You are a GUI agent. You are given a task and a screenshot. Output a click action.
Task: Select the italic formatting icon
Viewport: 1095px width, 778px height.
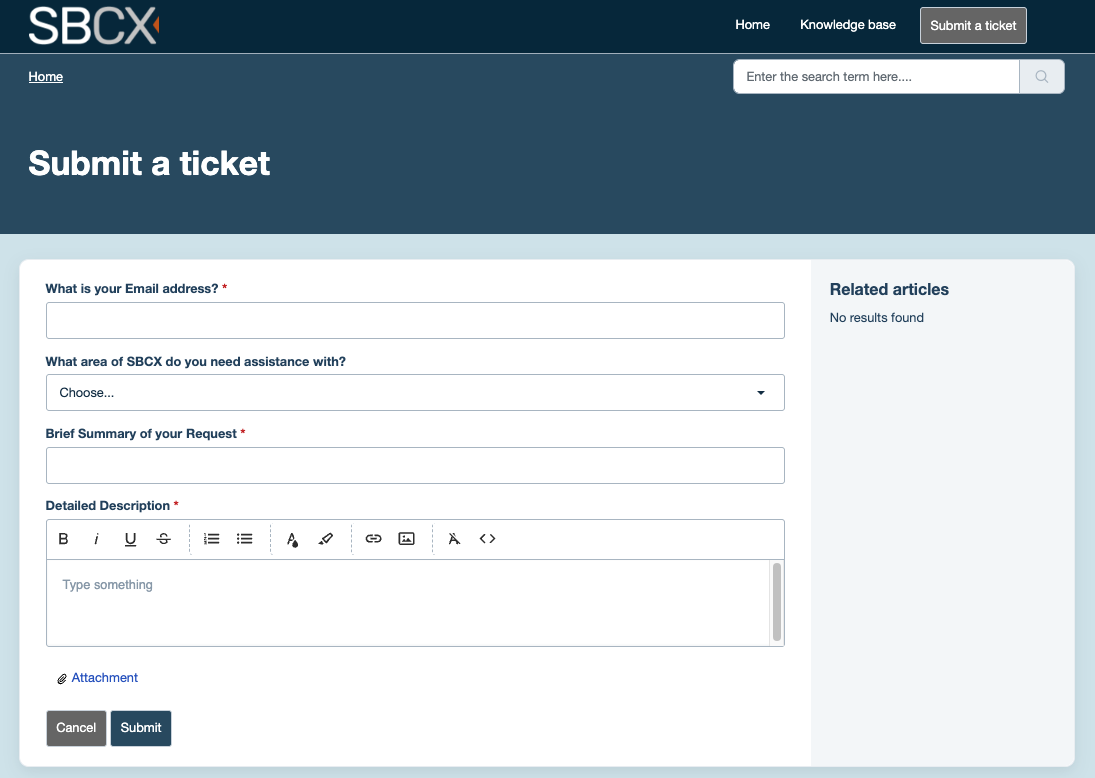pos(96,538)
